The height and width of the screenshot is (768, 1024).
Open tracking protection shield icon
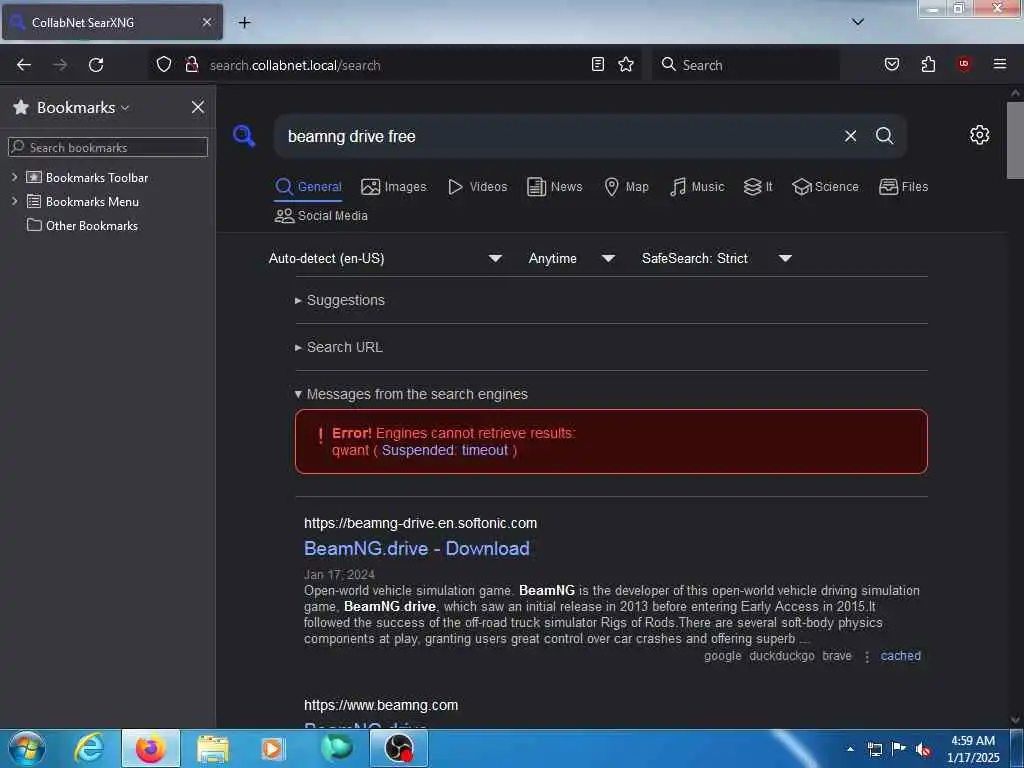click(164, 64)
